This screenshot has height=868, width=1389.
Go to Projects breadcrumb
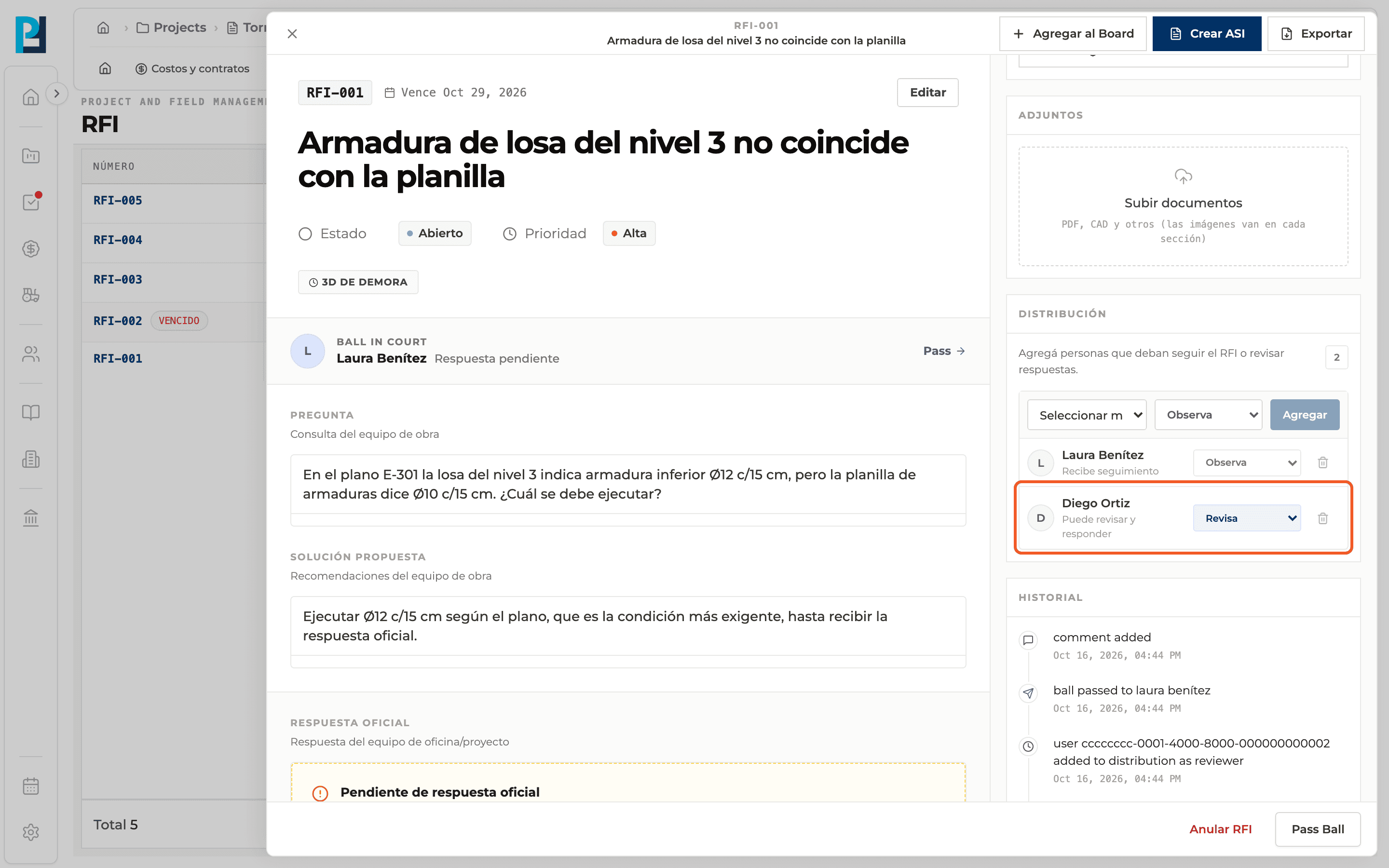[x=171, y=27]
